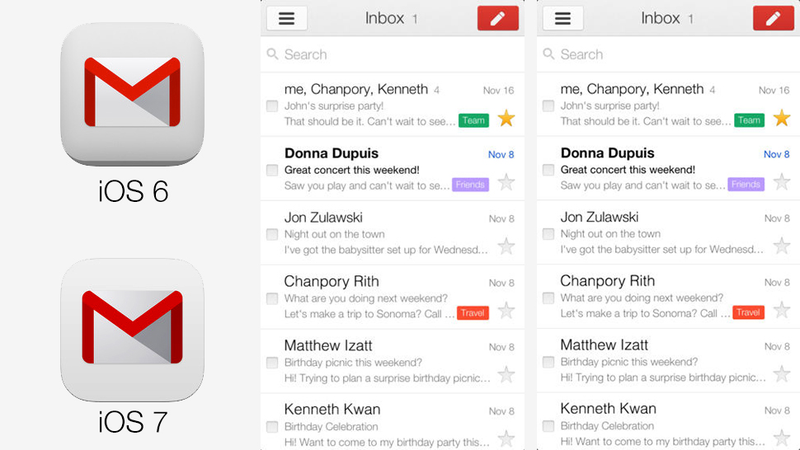Star Jon Zulawski email in left inbox

pyautogui.click(x=506, y=246)
